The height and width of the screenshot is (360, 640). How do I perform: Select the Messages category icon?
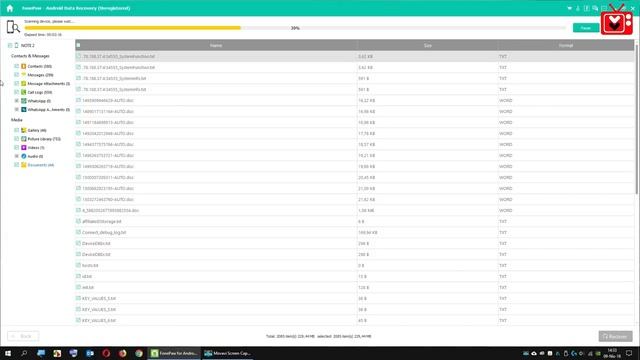point(24,75)
